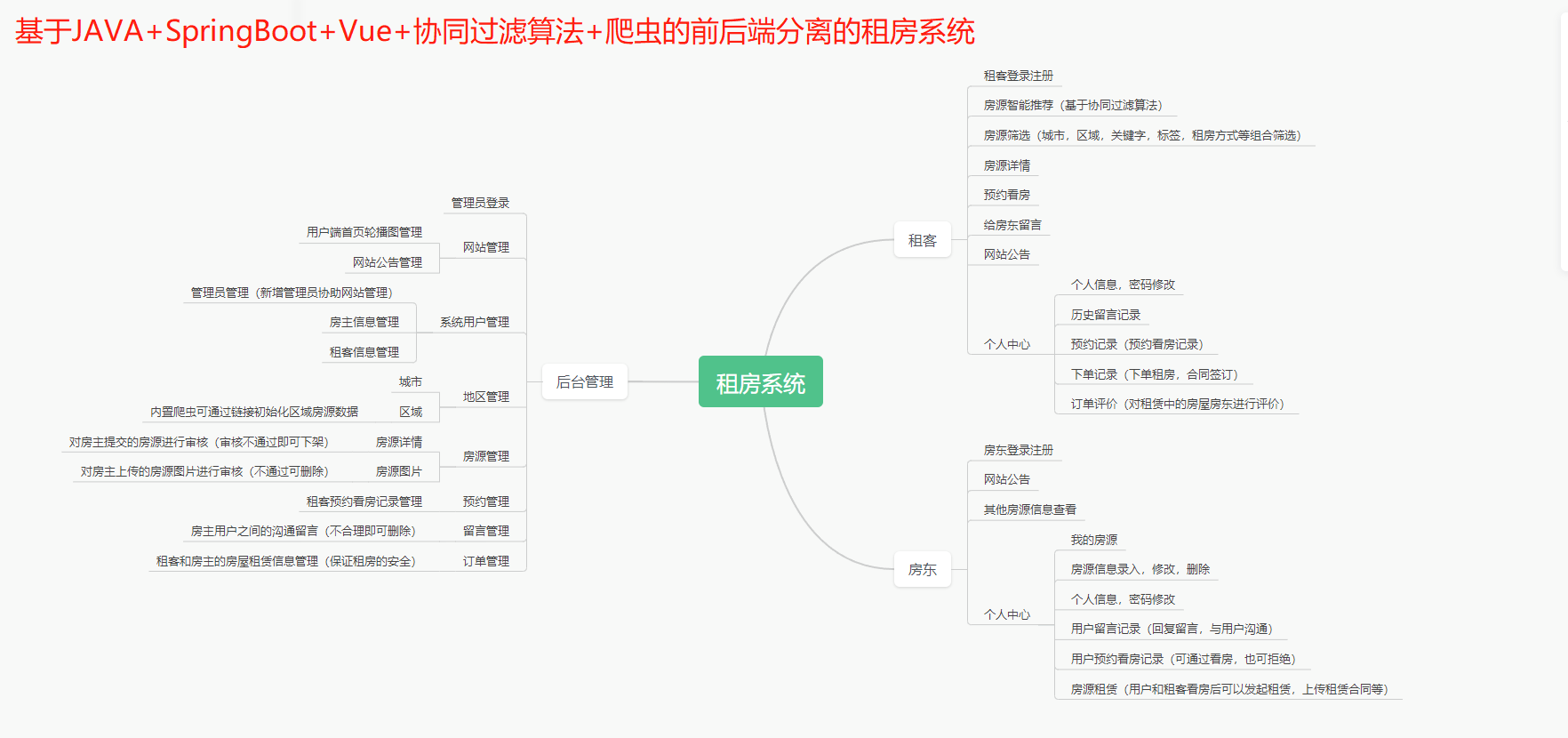Select 网站公告 node under 租客
The image size is (1568, 738).
tap(1007, 255)
